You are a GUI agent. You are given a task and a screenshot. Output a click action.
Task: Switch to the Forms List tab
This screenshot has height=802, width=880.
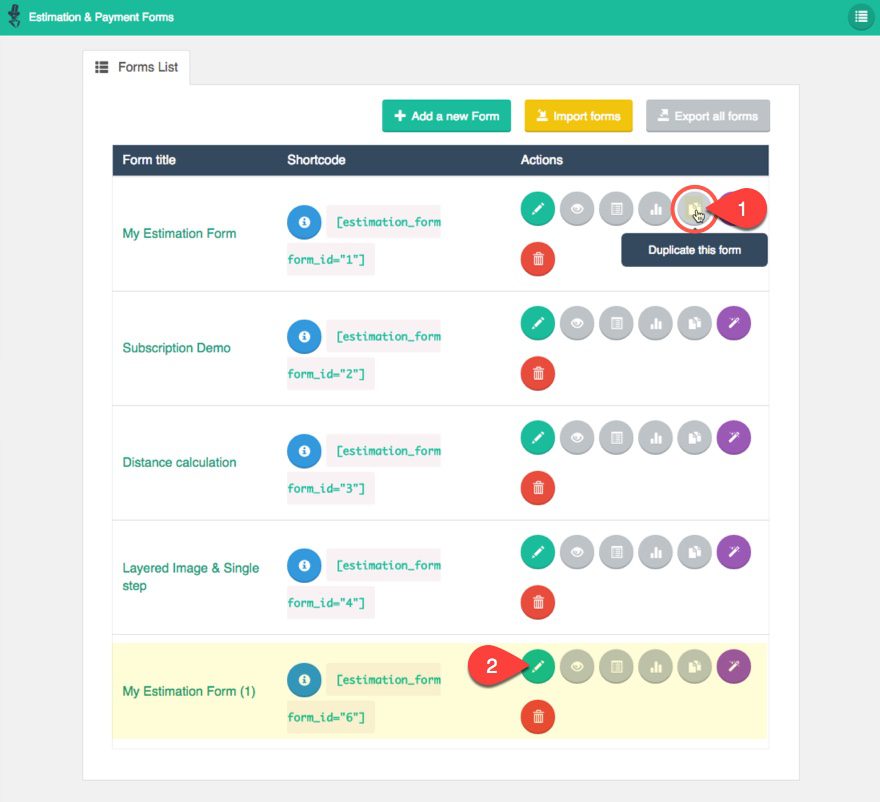pos(138,67)
